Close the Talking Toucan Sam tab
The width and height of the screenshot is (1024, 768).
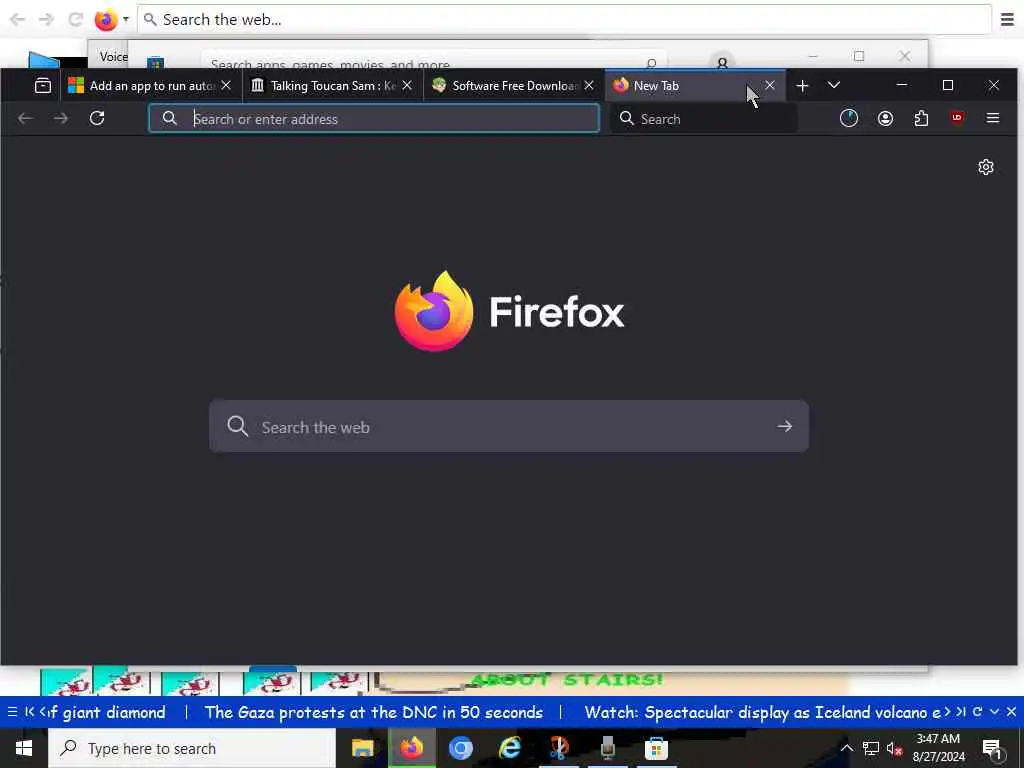point(407,86)
